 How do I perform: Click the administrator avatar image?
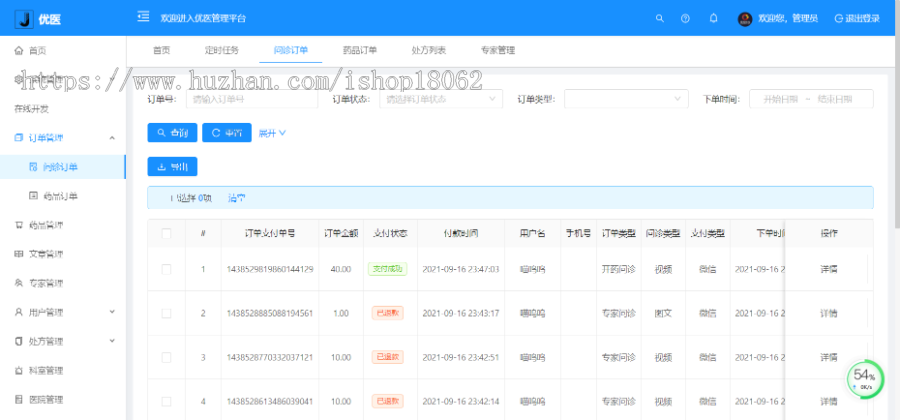745,19
